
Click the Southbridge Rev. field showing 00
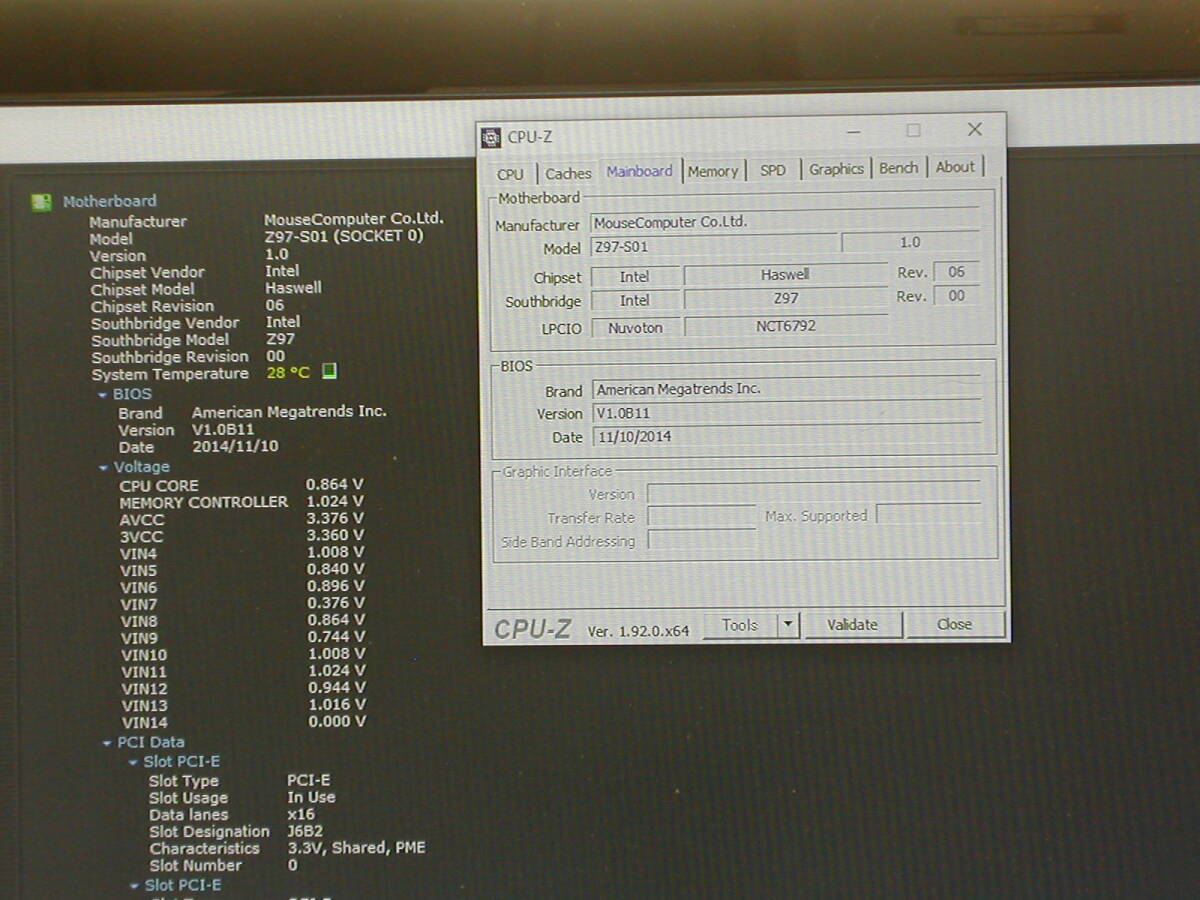(x=957, y=296)
